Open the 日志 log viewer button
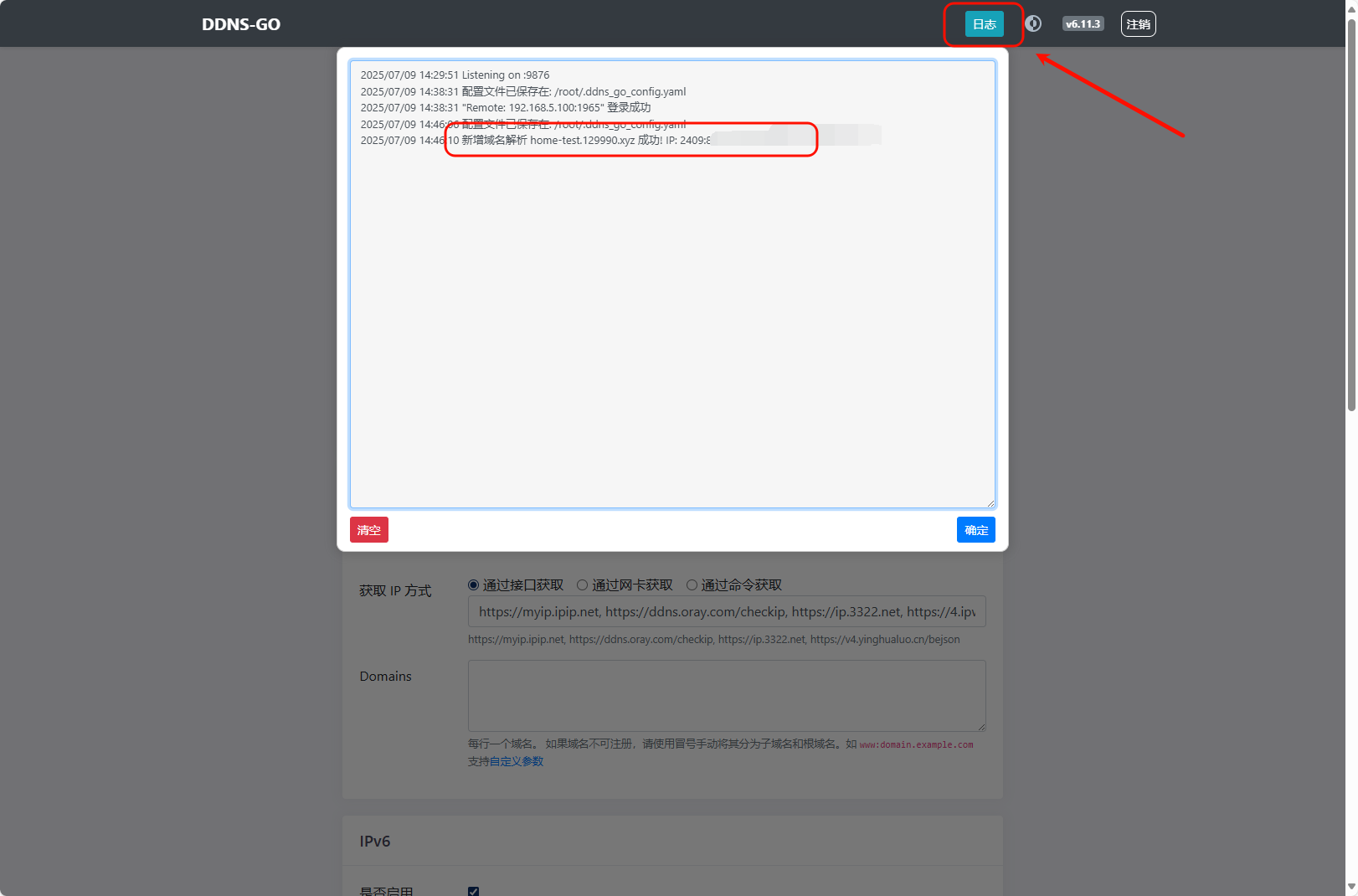The width and height of the screenshot is (1358, 896). pyautogui.click(x=984, y=24)
